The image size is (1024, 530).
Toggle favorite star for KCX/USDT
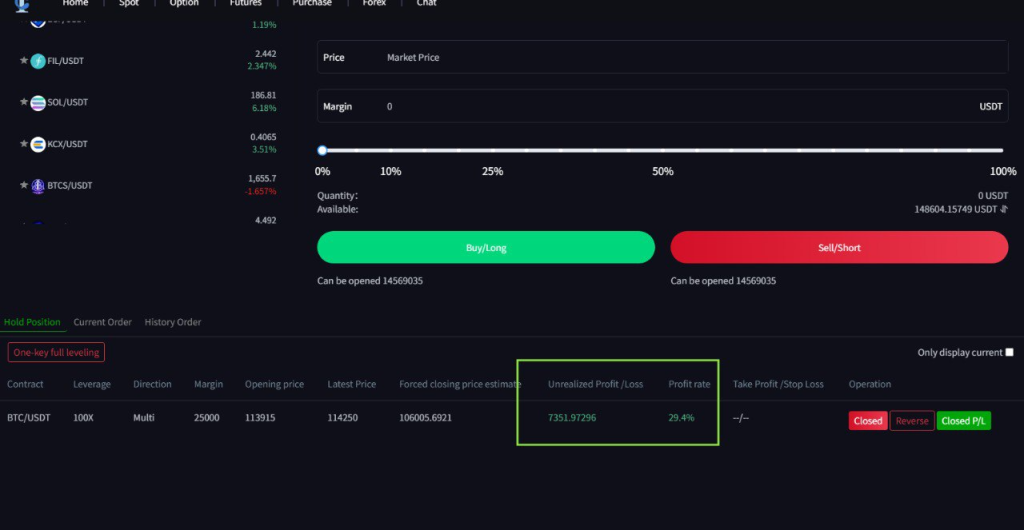(x=24, y=144)
